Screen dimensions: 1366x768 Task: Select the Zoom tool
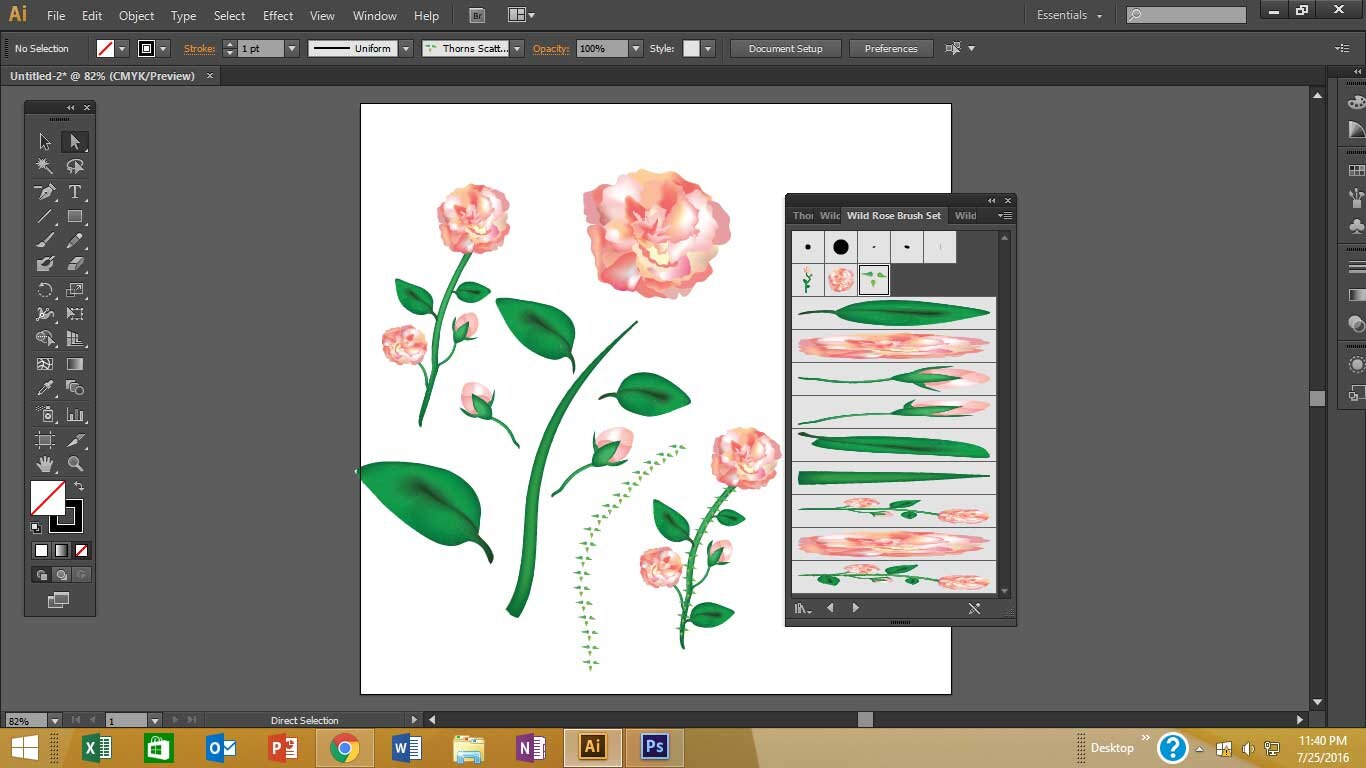click(77, 464)
